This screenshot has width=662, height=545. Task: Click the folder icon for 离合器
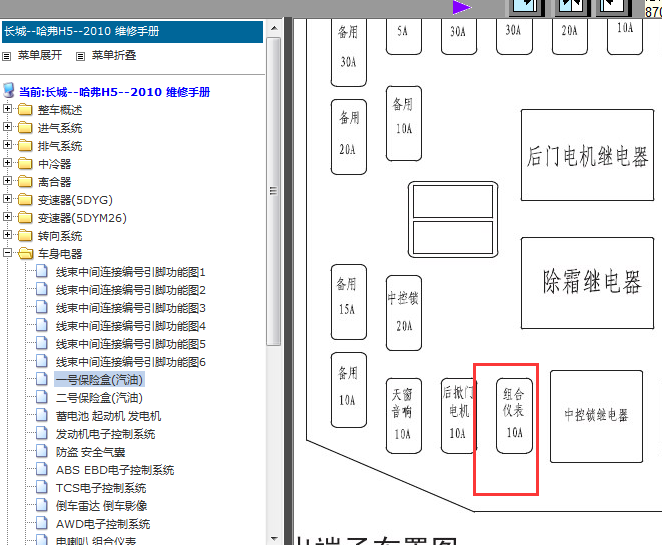tap(25, 182)
